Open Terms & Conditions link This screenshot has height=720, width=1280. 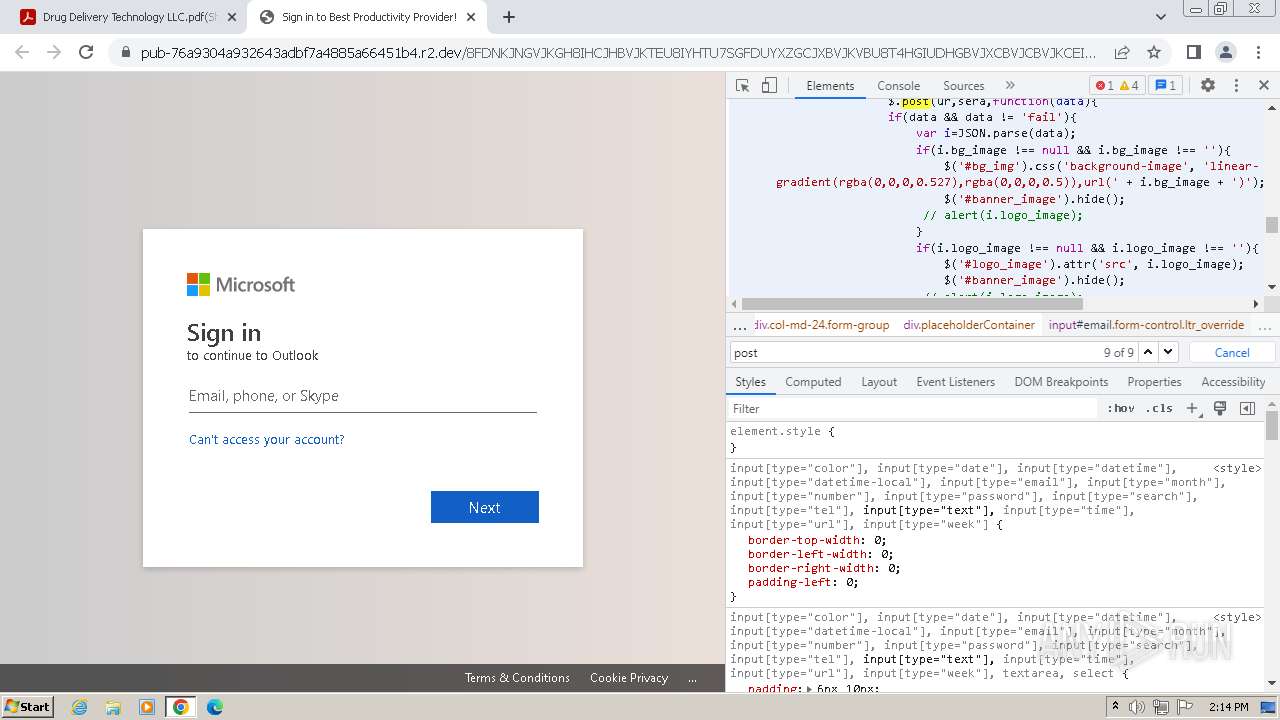point(517,678)
